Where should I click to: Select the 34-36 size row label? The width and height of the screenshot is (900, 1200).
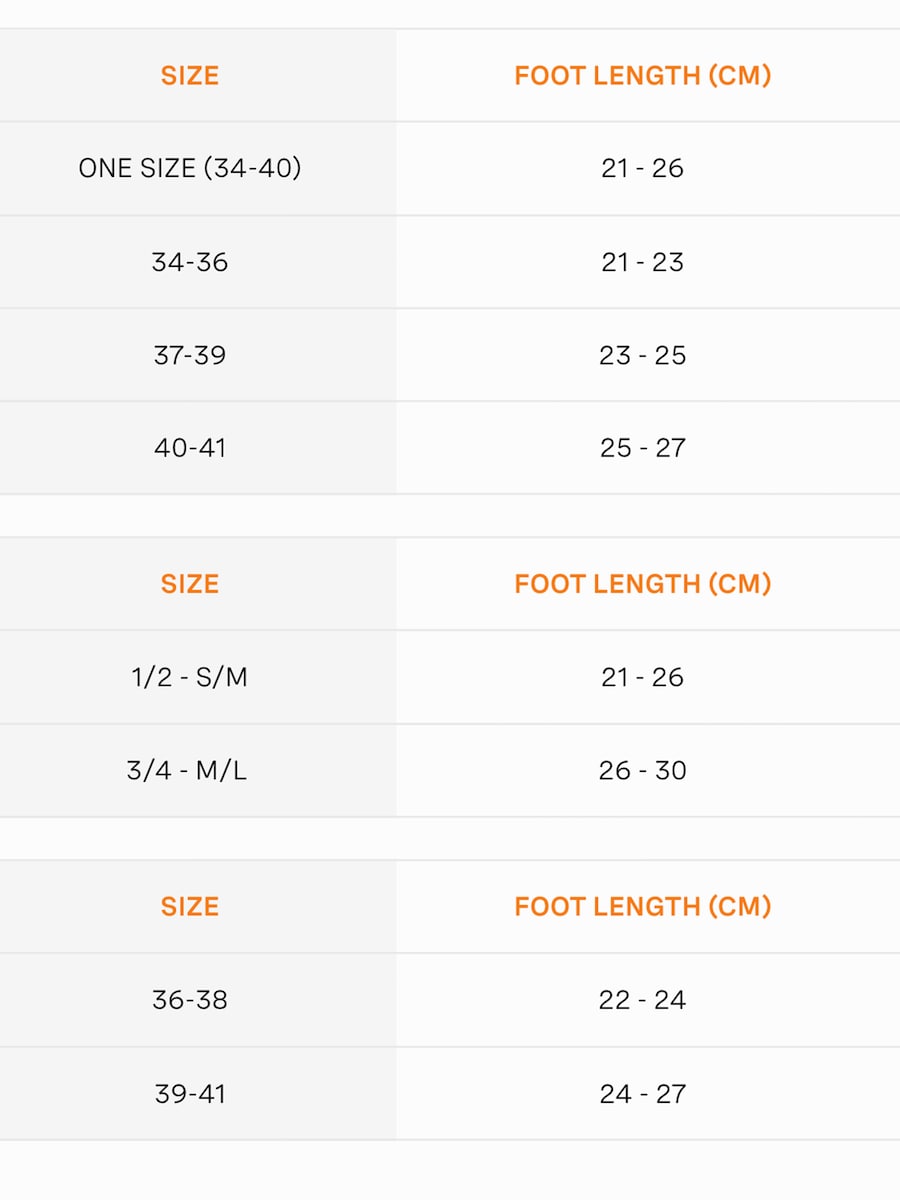190,262
